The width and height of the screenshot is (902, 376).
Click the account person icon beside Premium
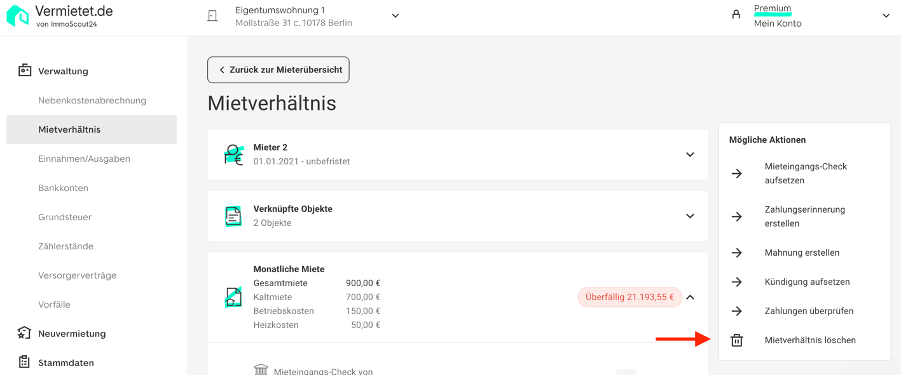pos(736,16)
